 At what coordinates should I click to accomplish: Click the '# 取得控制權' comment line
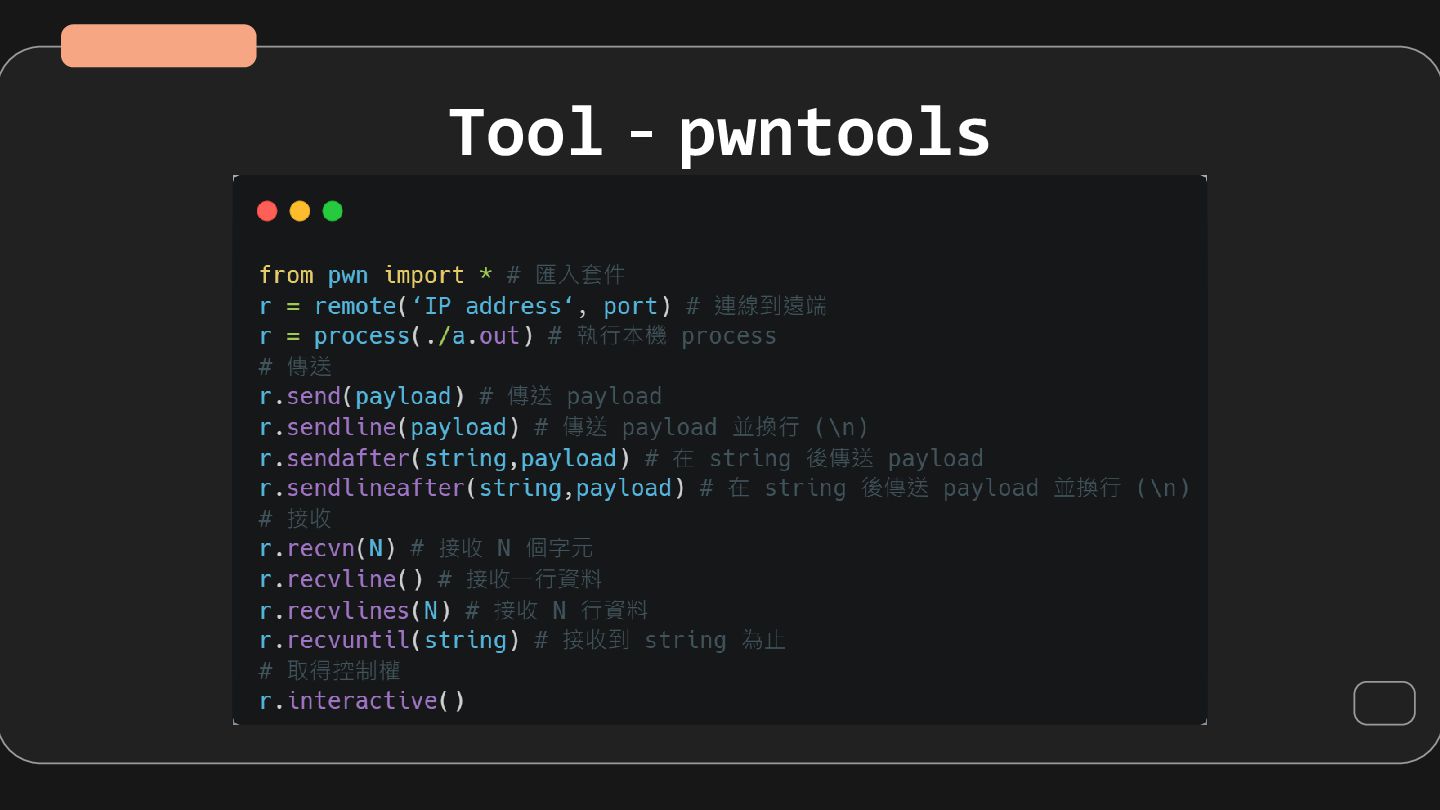click(330, 670)
